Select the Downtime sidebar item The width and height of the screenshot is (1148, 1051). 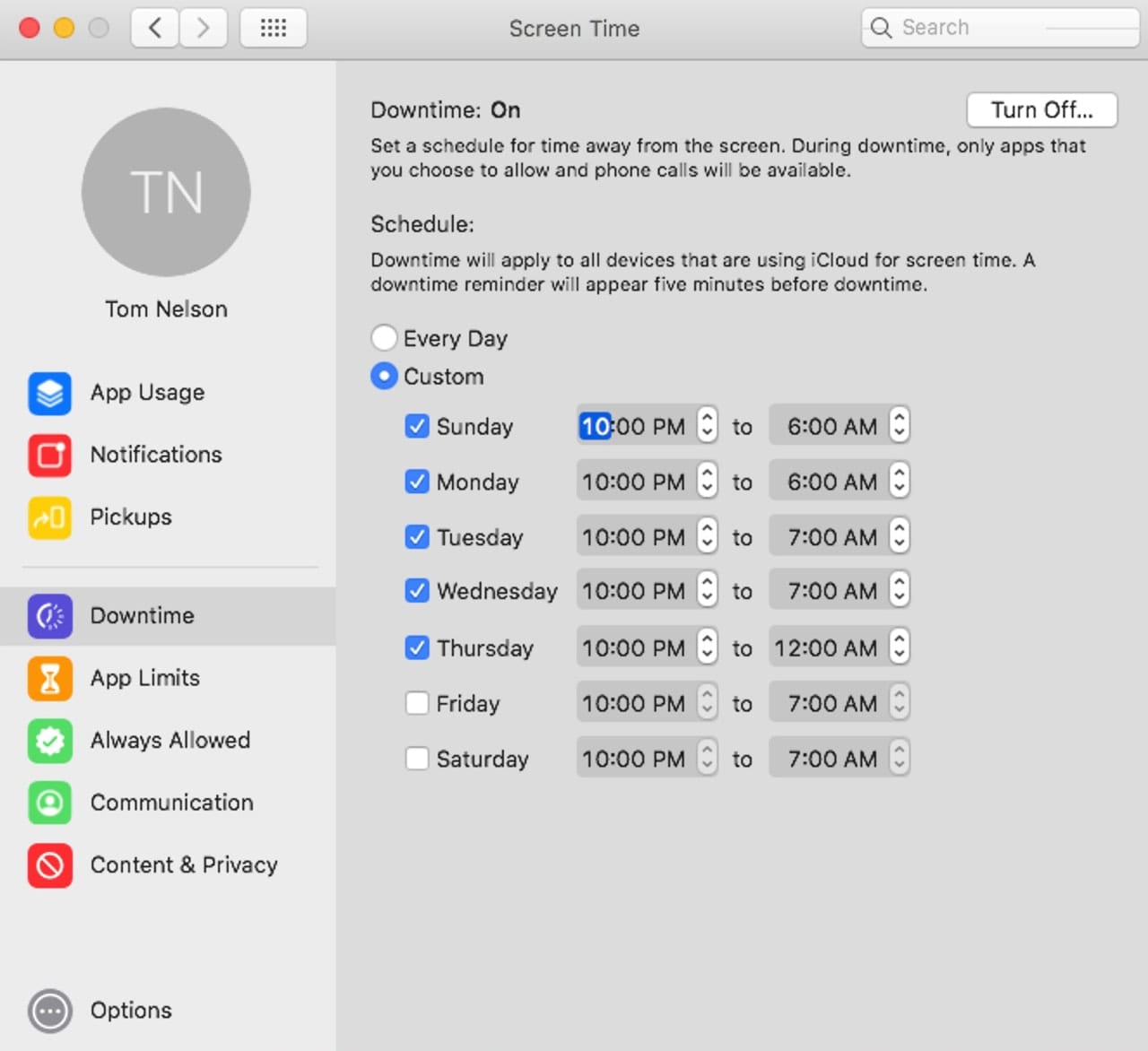tap(142, 616)
